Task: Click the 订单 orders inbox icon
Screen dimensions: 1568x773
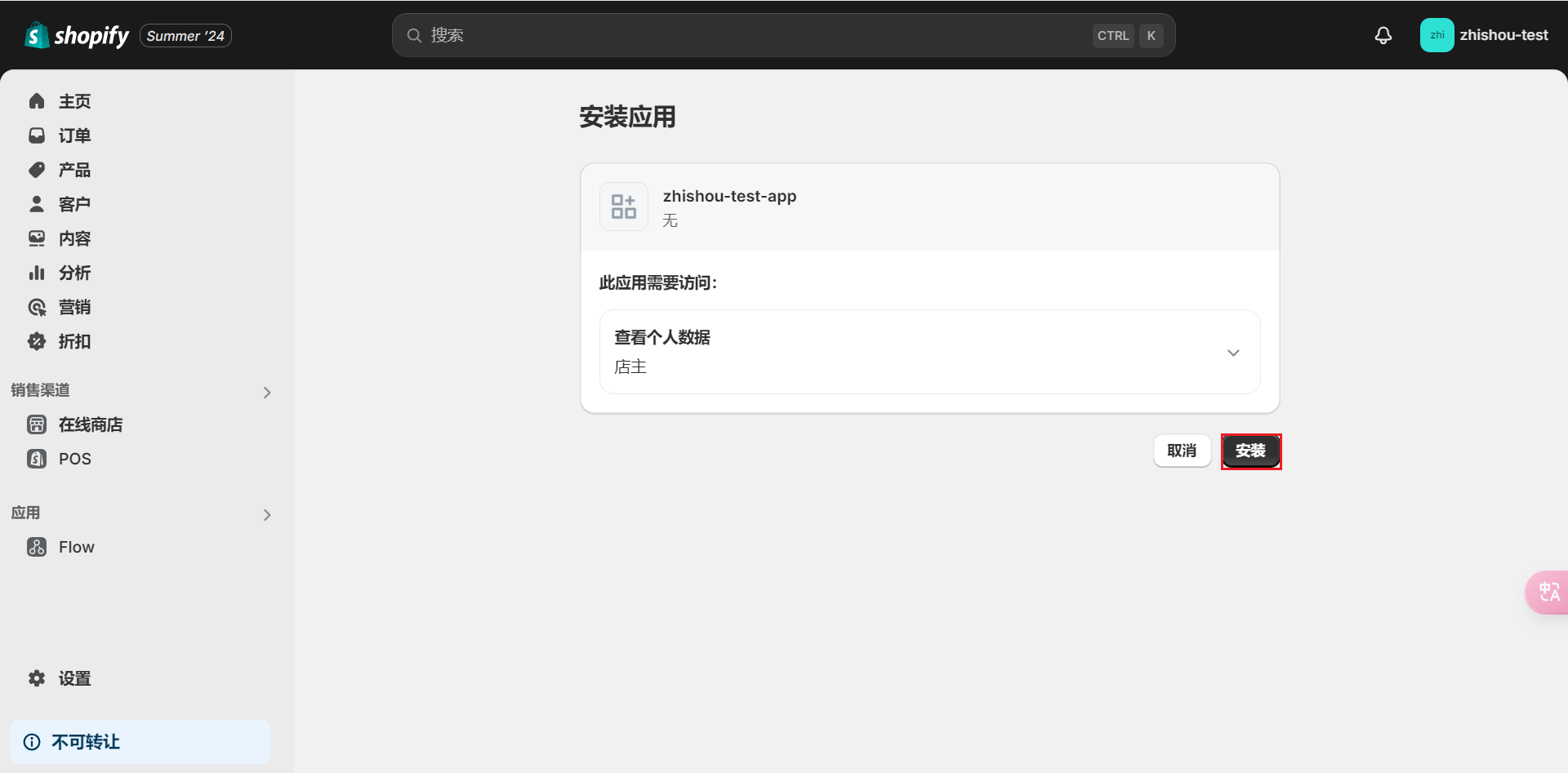Action: tap(37, 135)
